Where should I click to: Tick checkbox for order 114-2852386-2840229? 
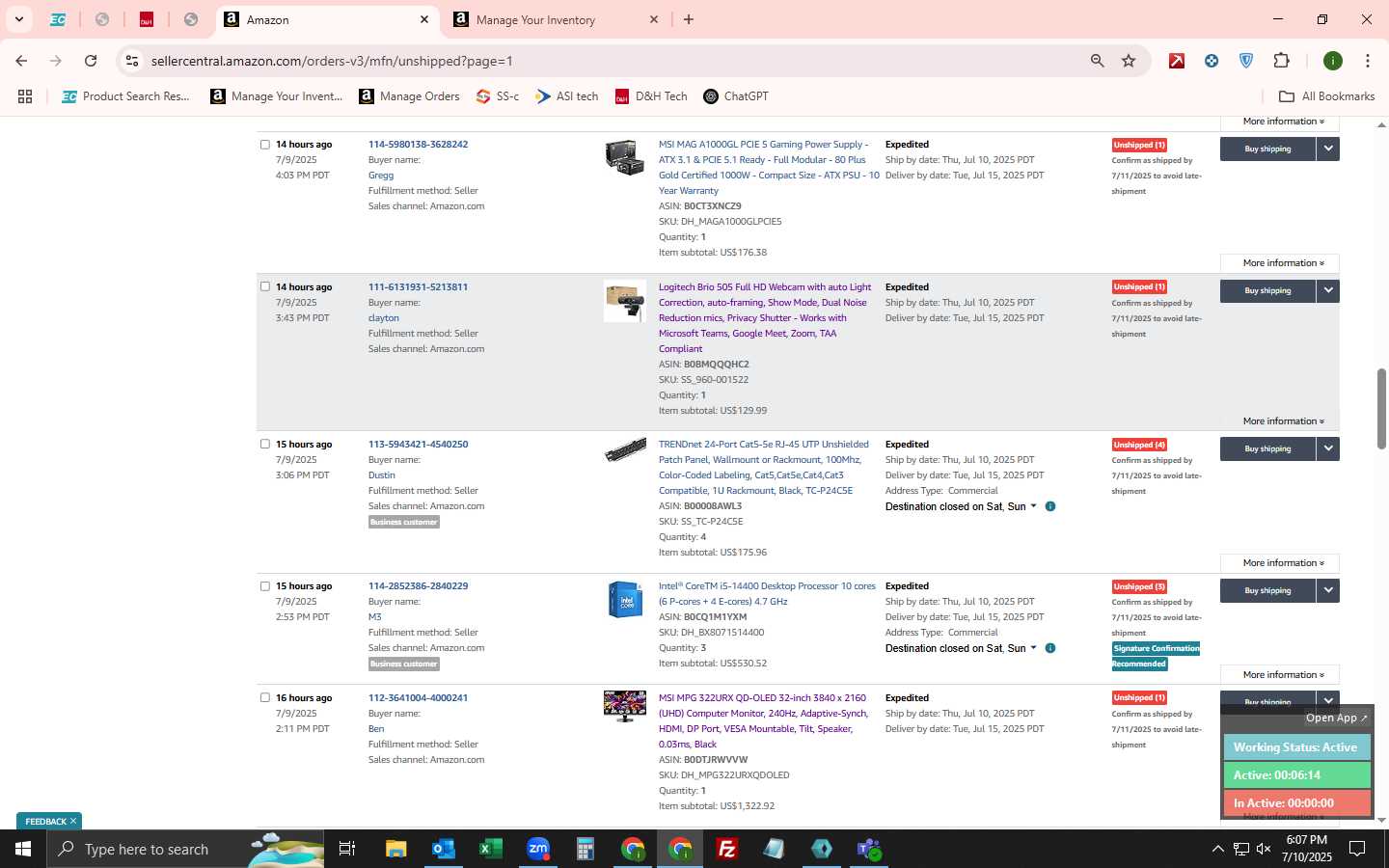(x=265, y=586)
